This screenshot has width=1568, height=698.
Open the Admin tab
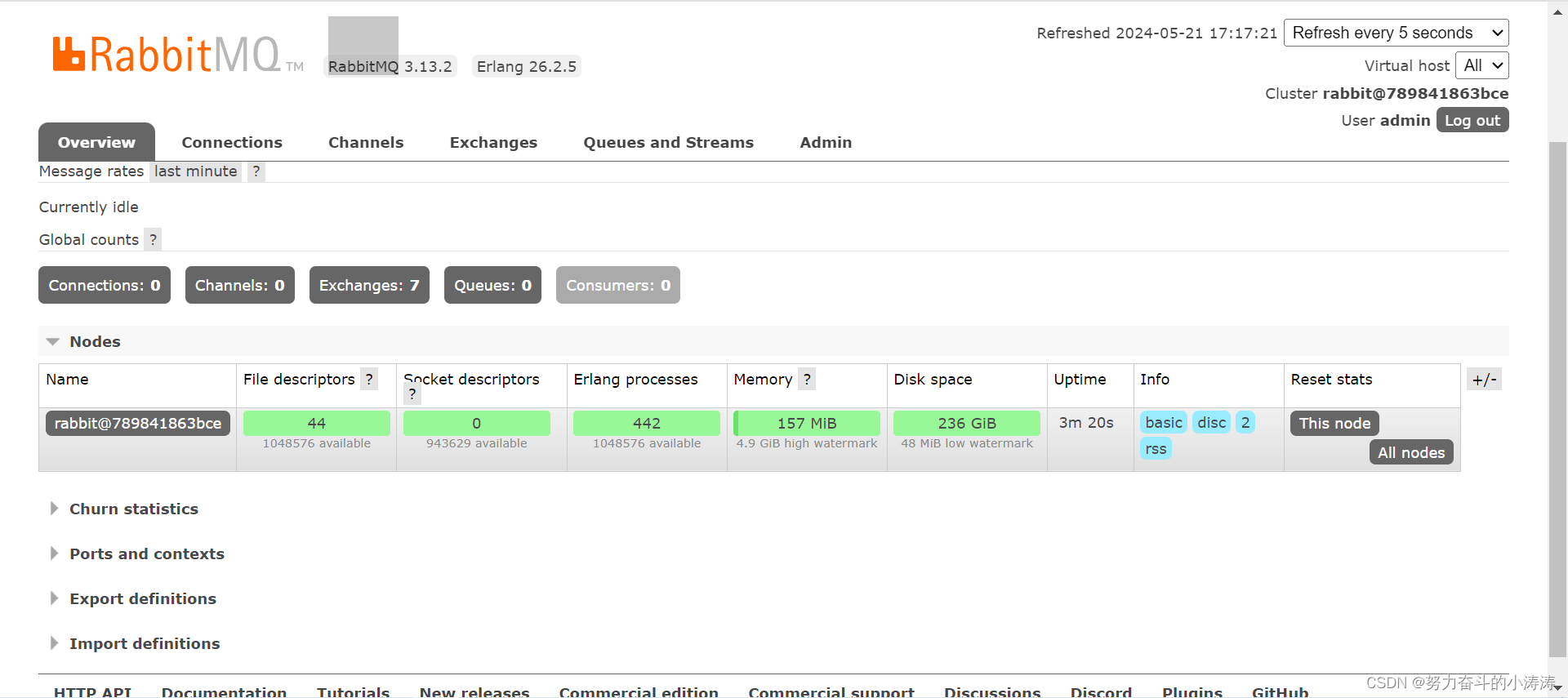826,142
